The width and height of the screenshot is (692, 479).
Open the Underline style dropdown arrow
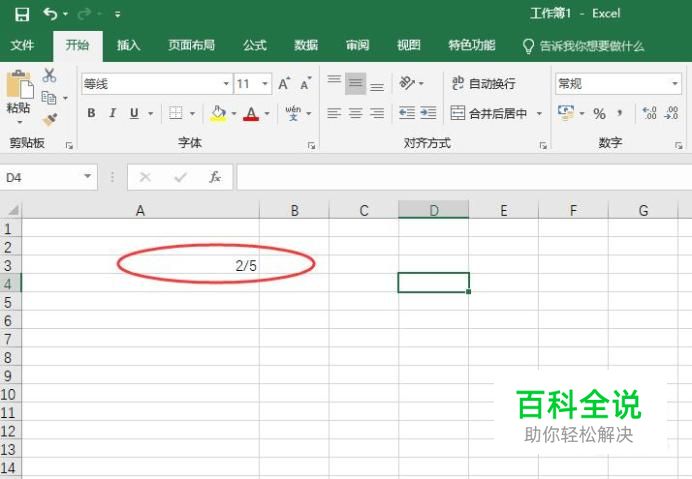[150, 113]
